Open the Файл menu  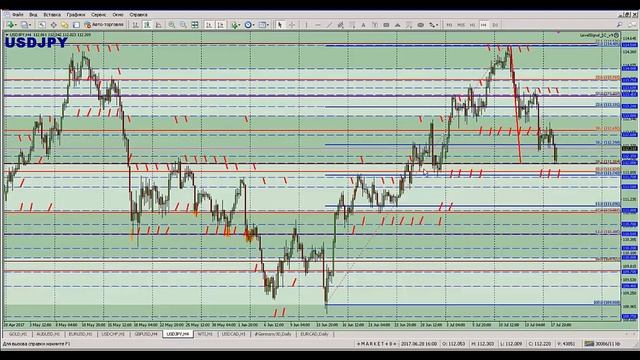[x=17, y=15]
